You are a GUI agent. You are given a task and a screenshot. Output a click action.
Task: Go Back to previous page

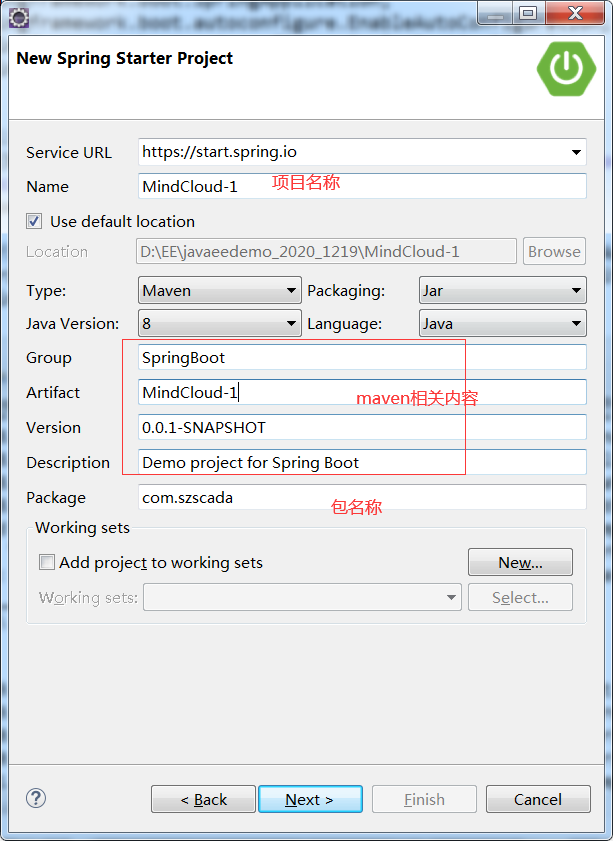[203, 799]
